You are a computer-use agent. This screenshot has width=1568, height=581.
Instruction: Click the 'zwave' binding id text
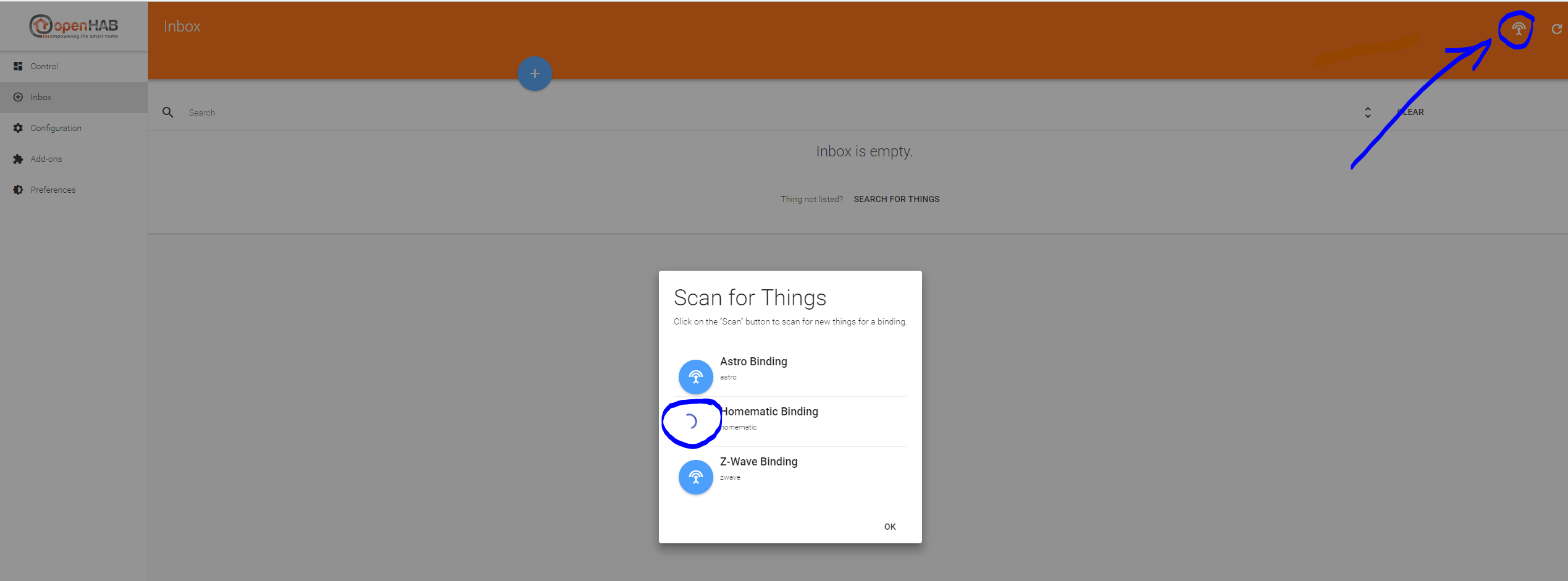pos(730,477)
